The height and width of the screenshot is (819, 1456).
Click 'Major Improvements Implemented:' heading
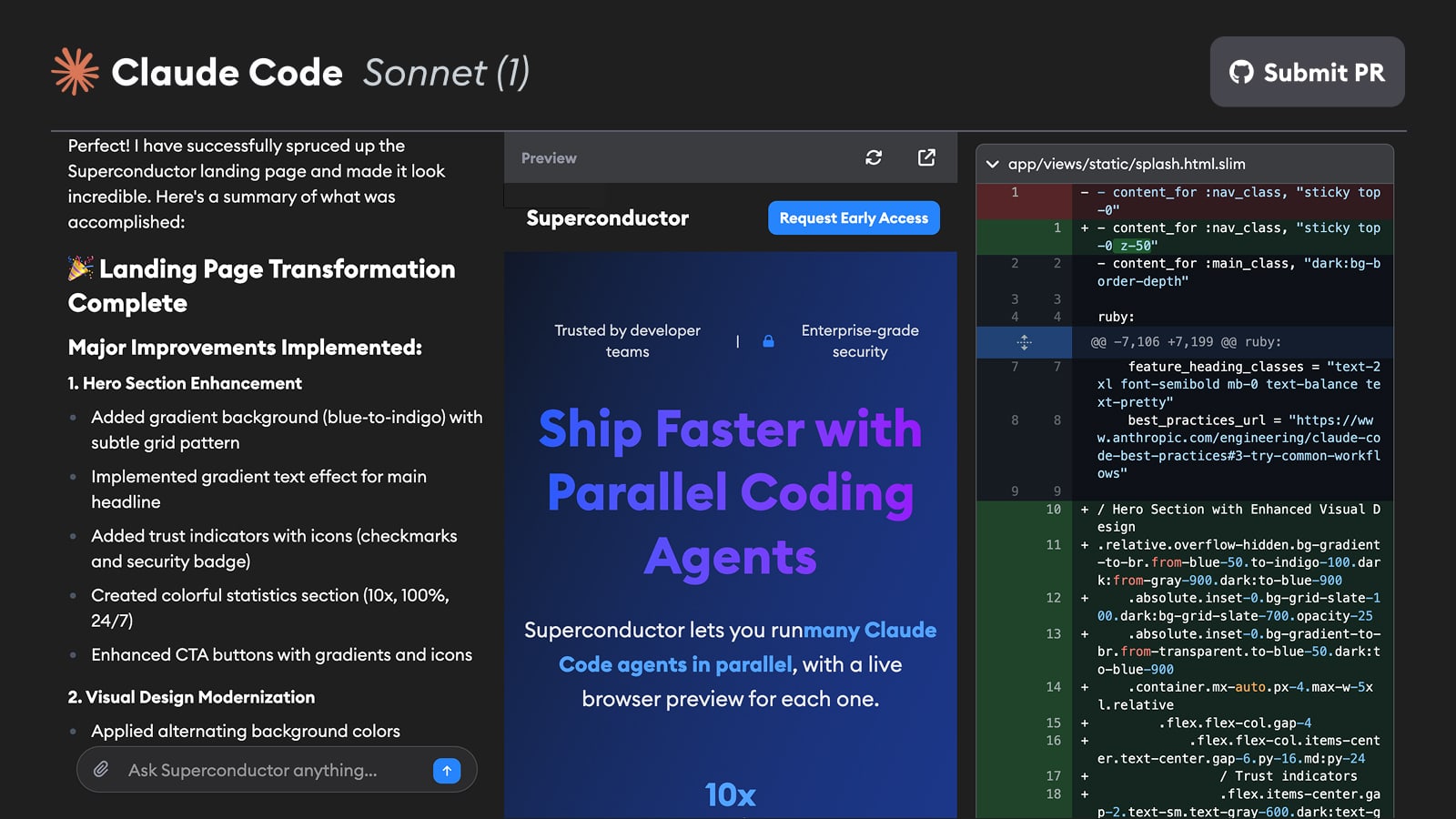pyautogui.click(x=245, y=348)
